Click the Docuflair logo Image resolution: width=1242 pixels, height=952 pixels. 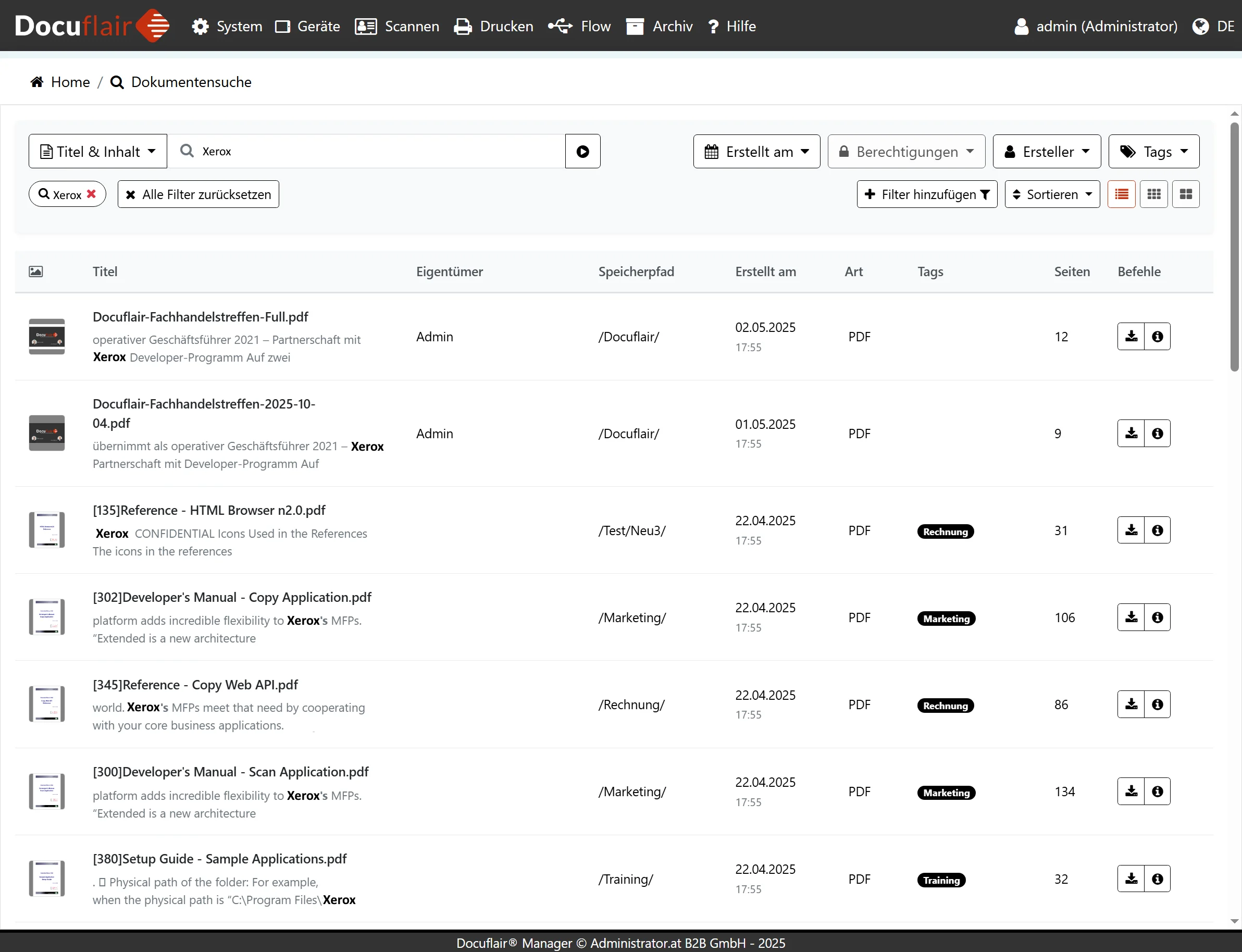(x=92, y=26)
